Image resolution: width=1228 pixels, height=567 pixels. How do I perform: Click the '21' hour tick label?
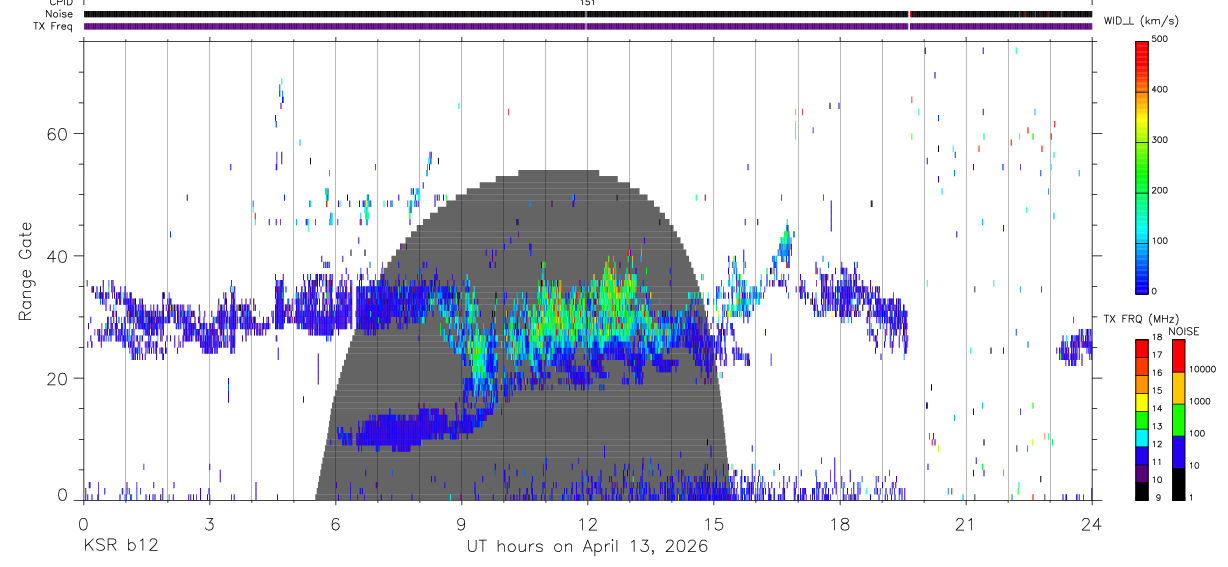pyautogui.click(x=965, y=524)
